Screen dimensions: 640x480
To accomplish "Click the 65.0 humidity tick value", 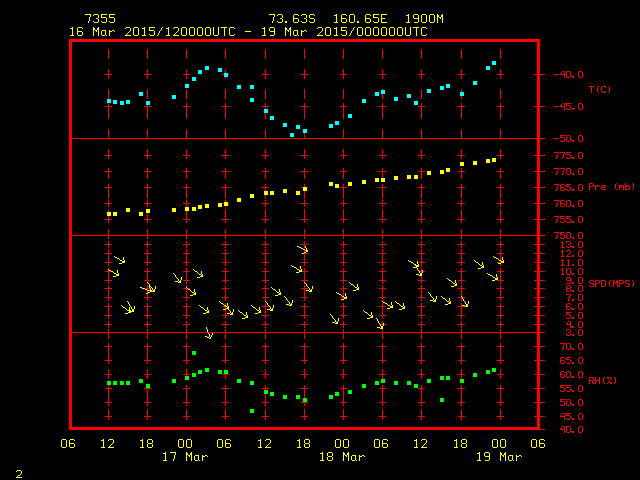I will 571,361.
